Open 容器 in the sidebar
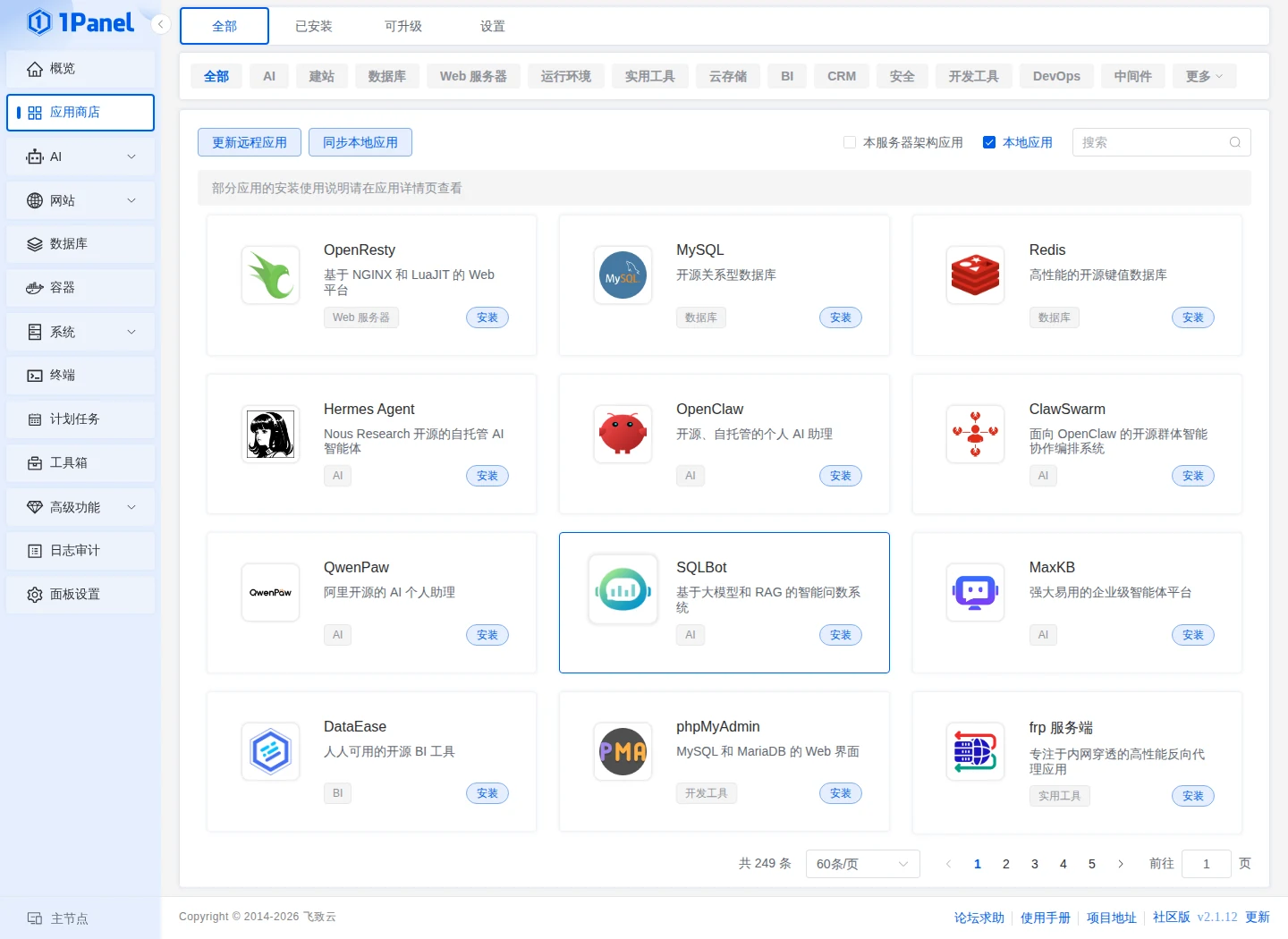 [80, 288]
